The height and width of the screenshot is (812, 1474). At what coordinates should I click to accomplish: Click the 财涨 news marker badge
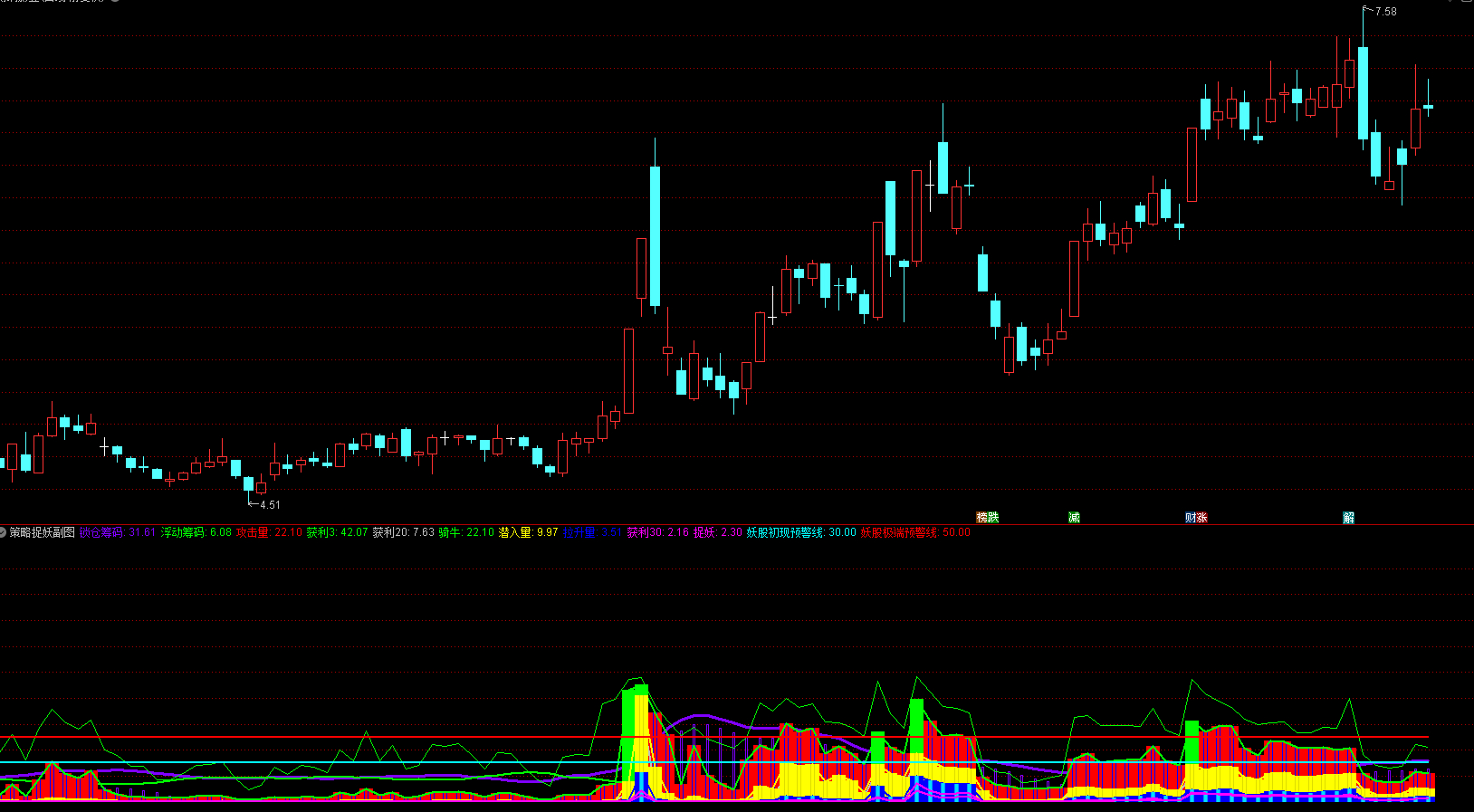click(x=1196, y=518)
